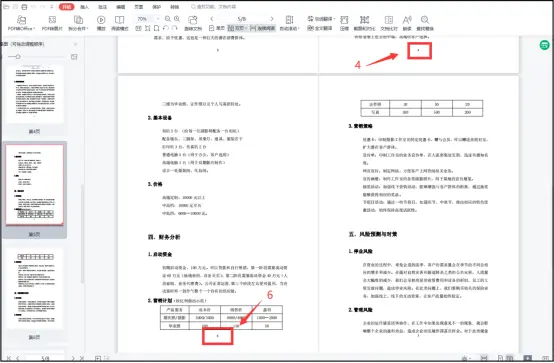Click the 查找替换 (find and replace) tool
The image size is (554, 363).
pyautogui.click(x=425, y=23)
